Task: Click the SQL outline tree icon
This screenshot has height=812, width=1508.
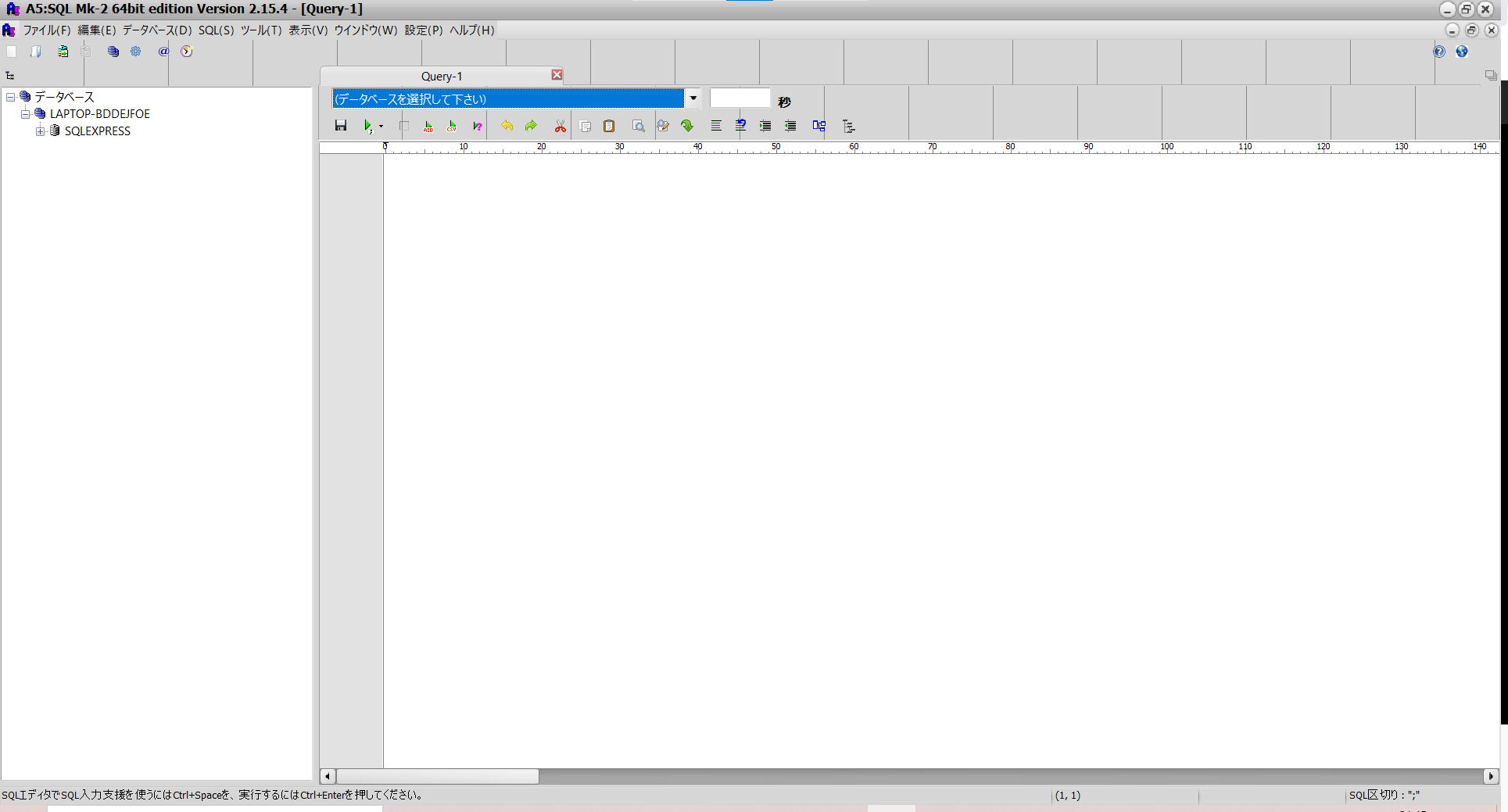Action: (x=849, y=126)
